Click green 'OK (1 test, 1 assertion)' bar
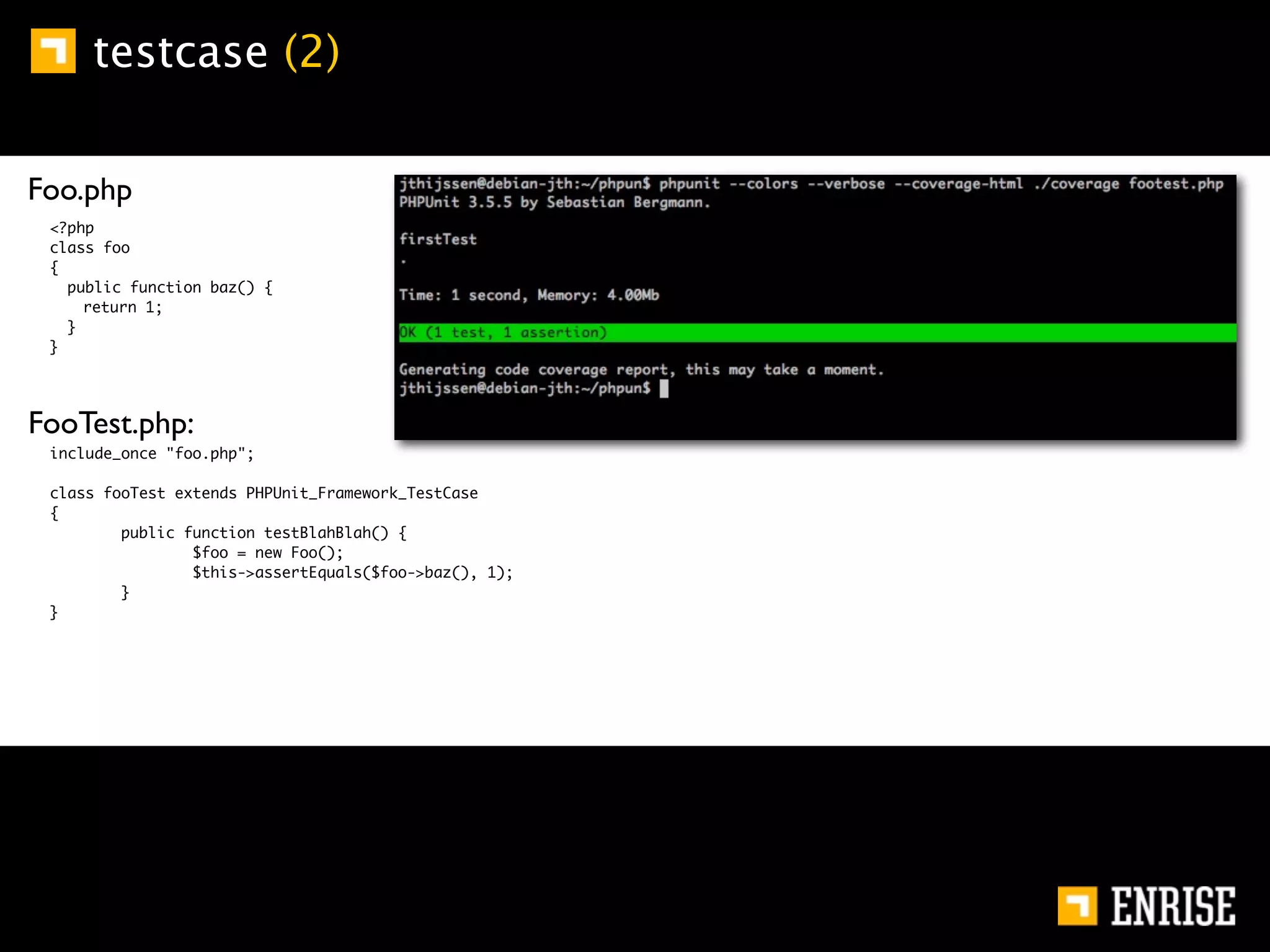Image resolution: width=1270 pixels, height=952 pixels. pos(817,332)
